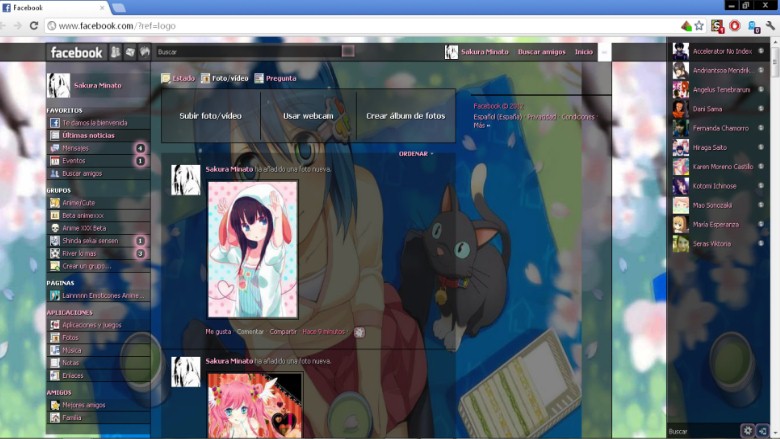Select the Pregunta composer tab

(x=275, y=78)
